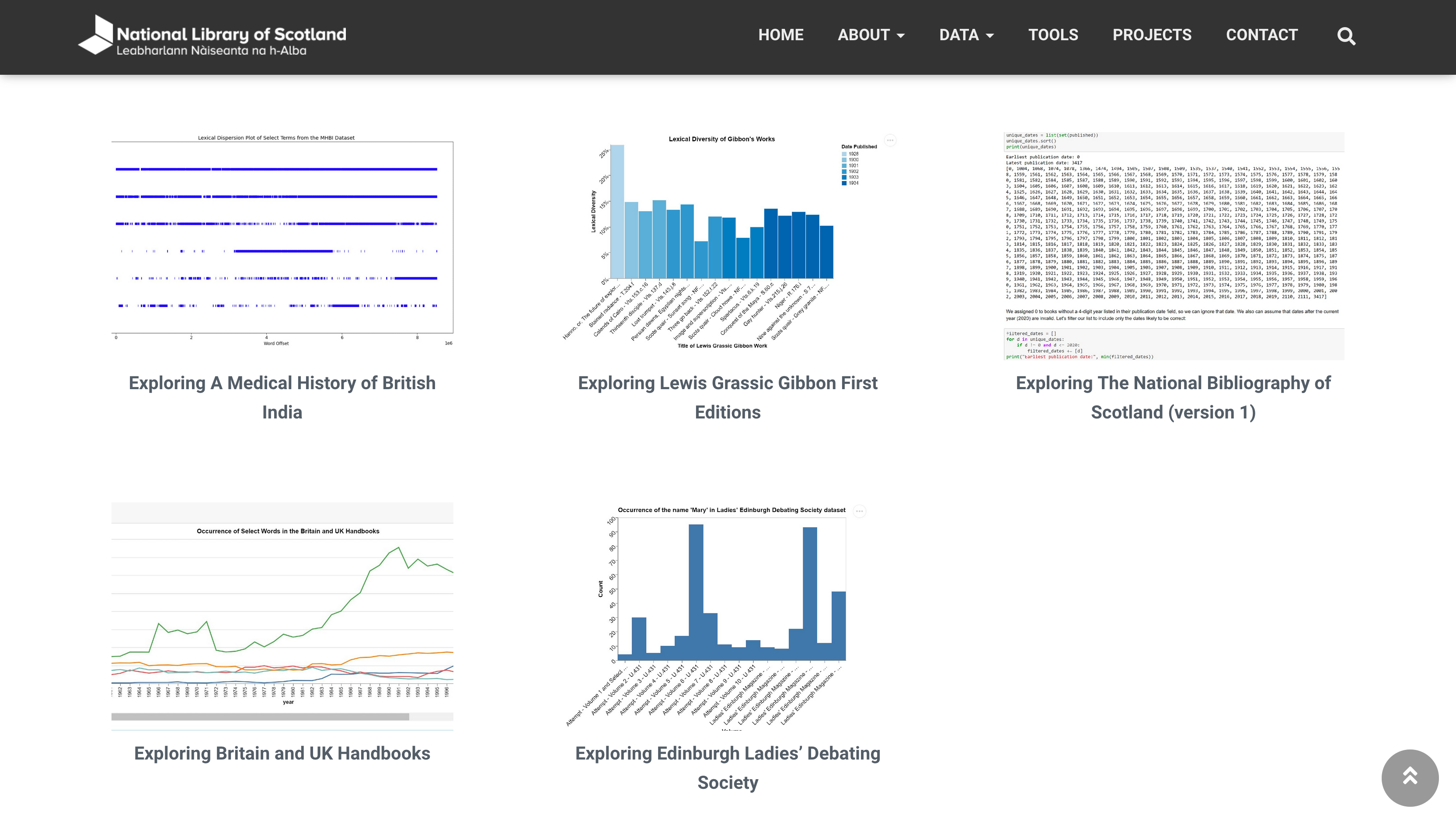The width and height of the screenshot is (1456, 819).
Task: Open the TOOLS menu item
Action: [1053, 35]
